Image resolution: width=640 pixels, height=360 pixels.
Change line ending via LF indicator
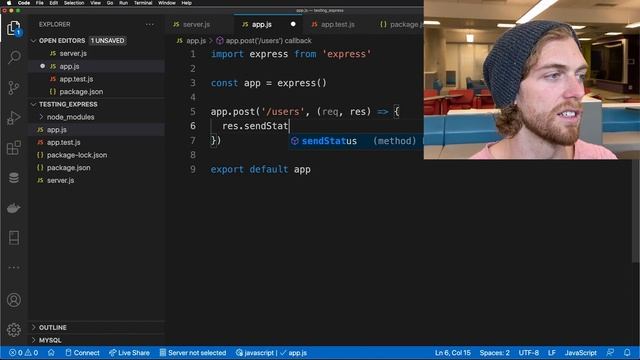tap(552, 353)
